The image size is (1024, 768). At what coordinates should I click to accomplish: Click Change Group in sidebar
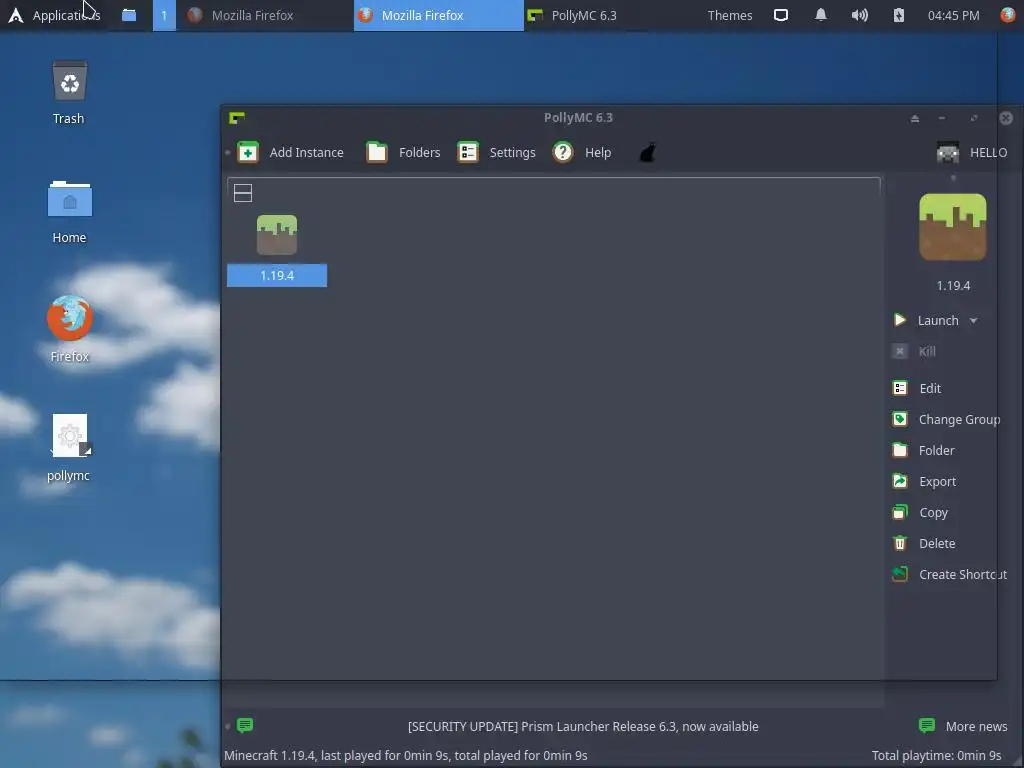[946, 419]
